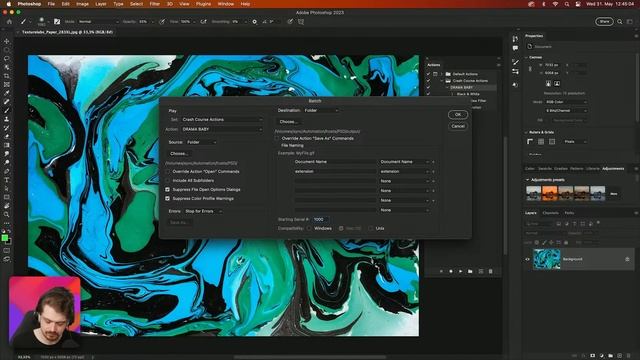Screen dimensions: 640x360
Task: Switch to the Swatches tab
Action: click(545, 169)
